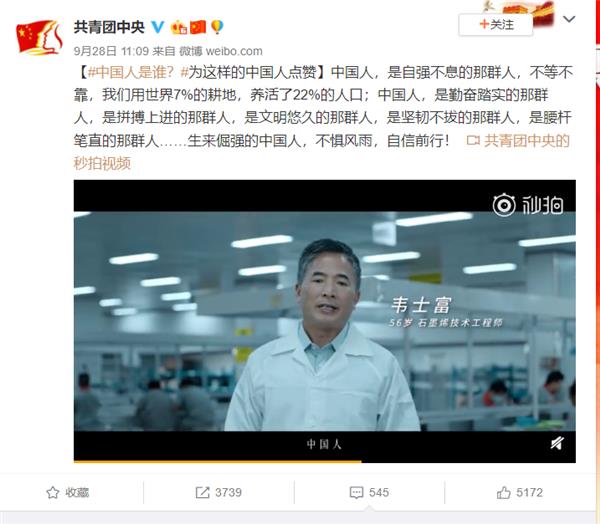The height and width of the screenshot is (524, 600).
Task: Unmute the video with speaker icon
Action: point(557,443)
